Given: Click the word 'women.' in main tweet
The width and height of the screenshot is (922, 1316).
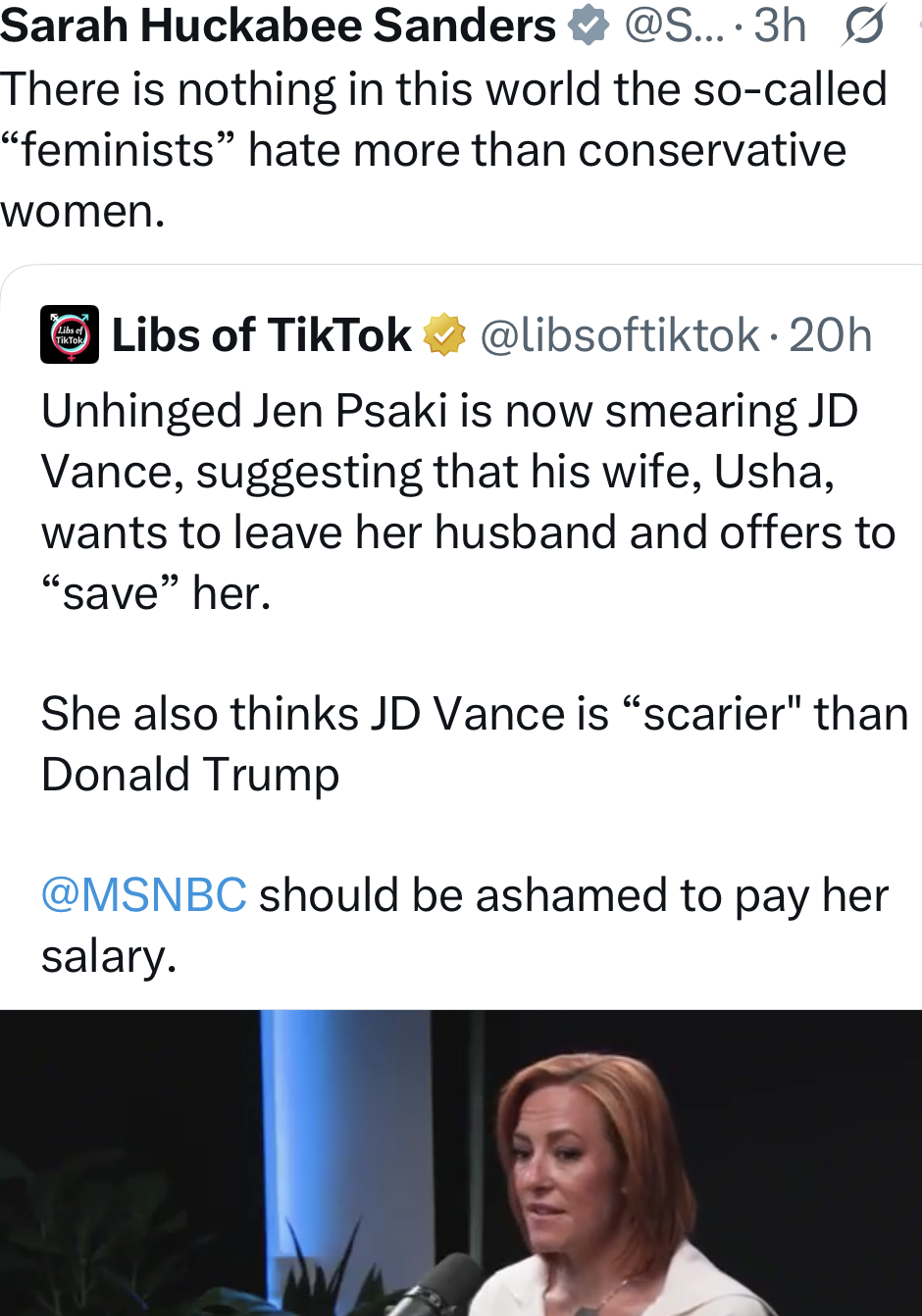Looking at the screenshot, I should (83, 211).
